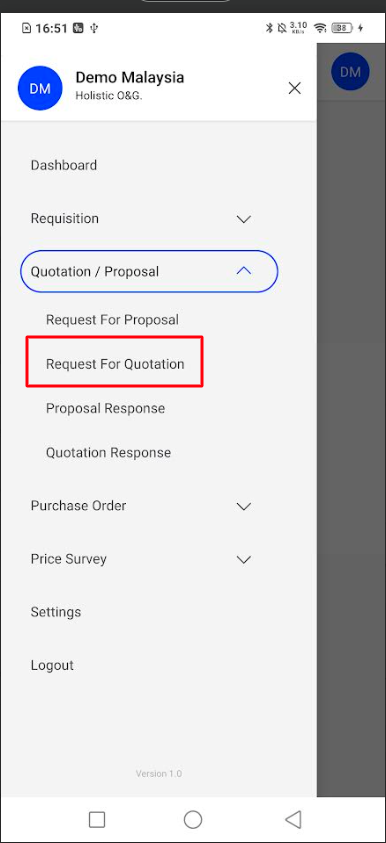Open Proposal Response submenu item
This screenshot has height=843, width=386.
(x=105, y=408)
